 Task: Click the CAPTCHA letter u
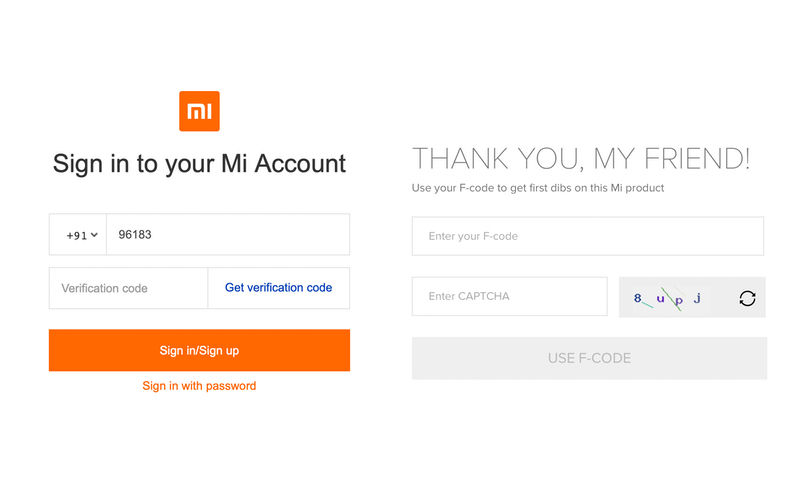coord(660,298)
